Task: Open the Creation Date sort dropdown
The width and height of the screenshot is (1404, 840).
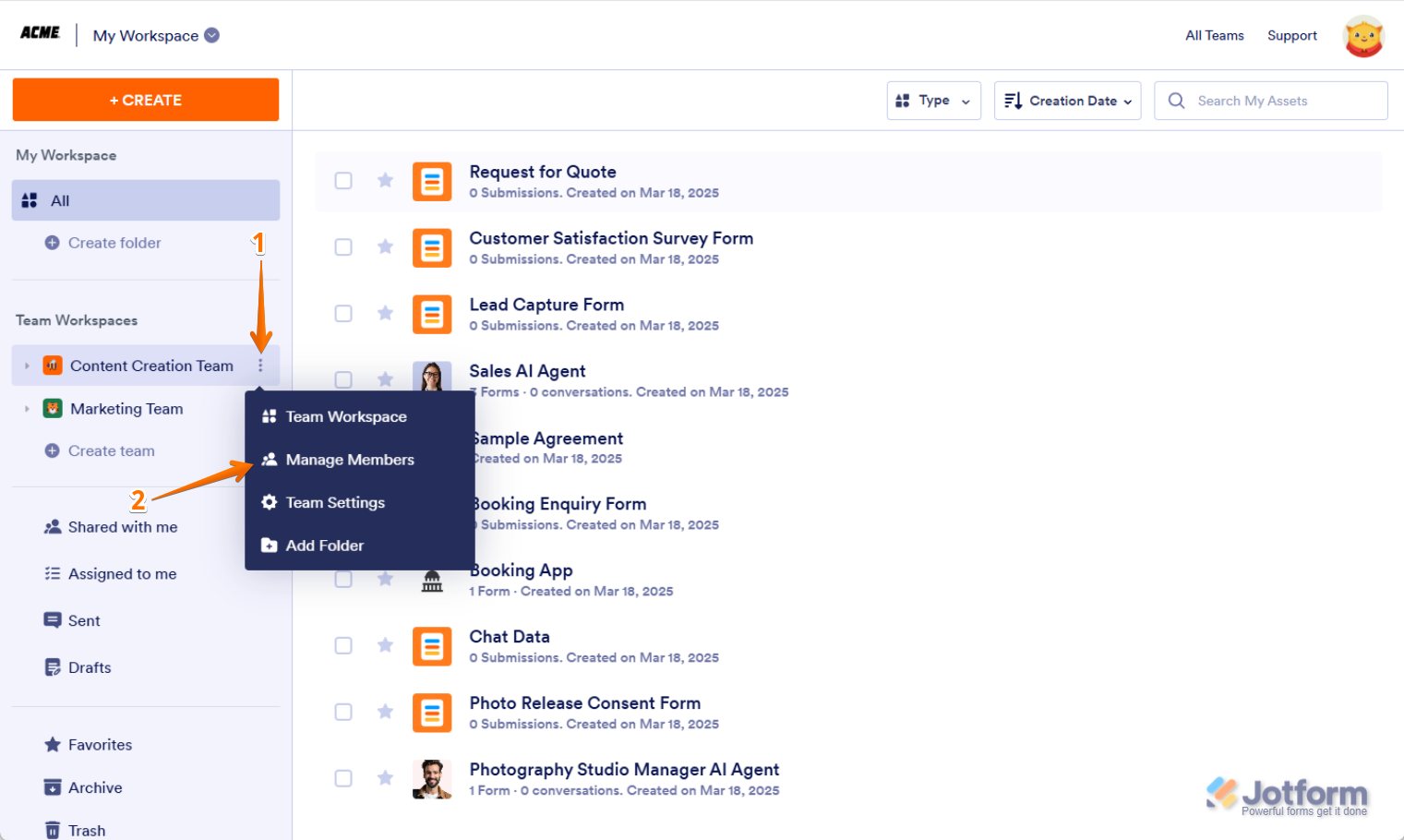Action: 1067,101
